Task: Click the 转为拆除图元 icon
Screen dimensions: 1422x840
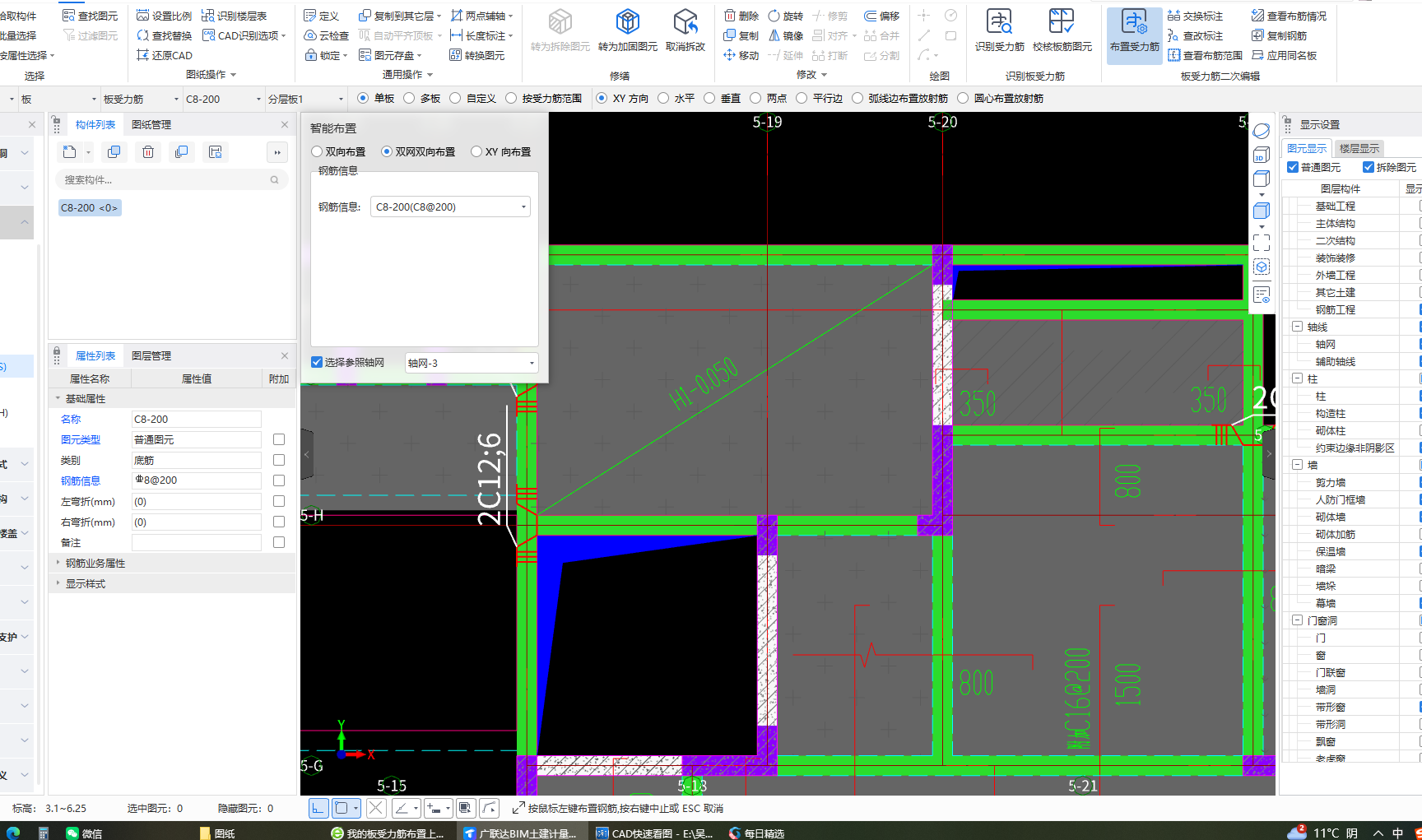Action: (x=560, y=23)
